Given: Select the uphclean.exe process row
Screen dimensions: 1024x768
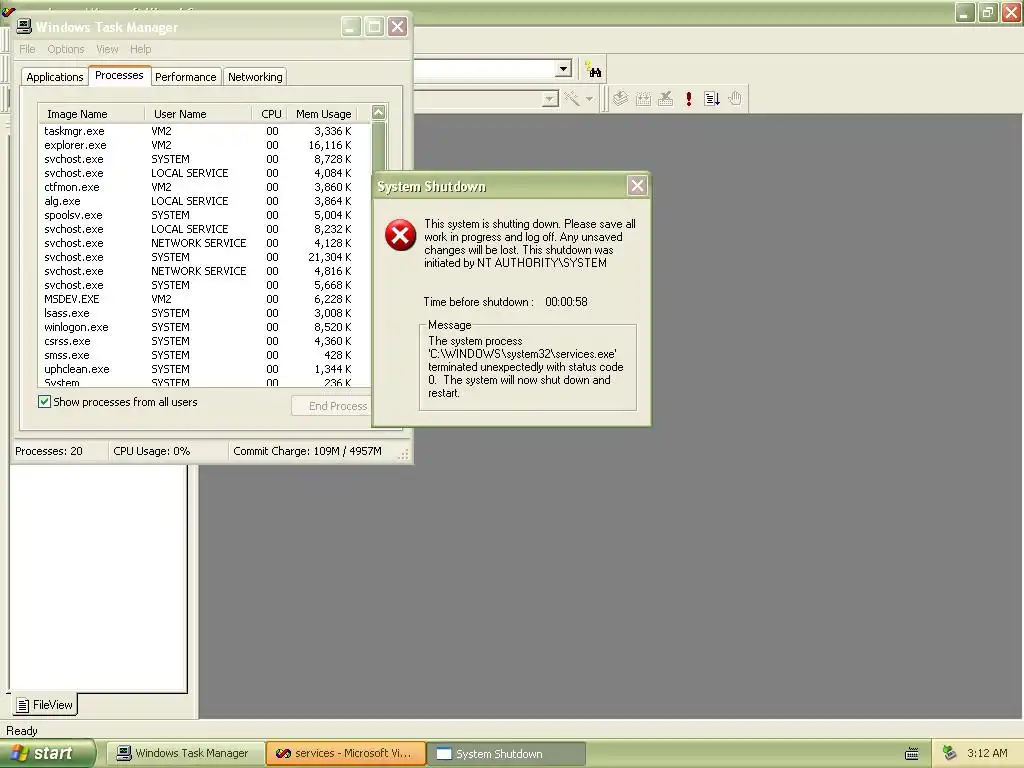Looking at the screenshot, I should (204, 369).
